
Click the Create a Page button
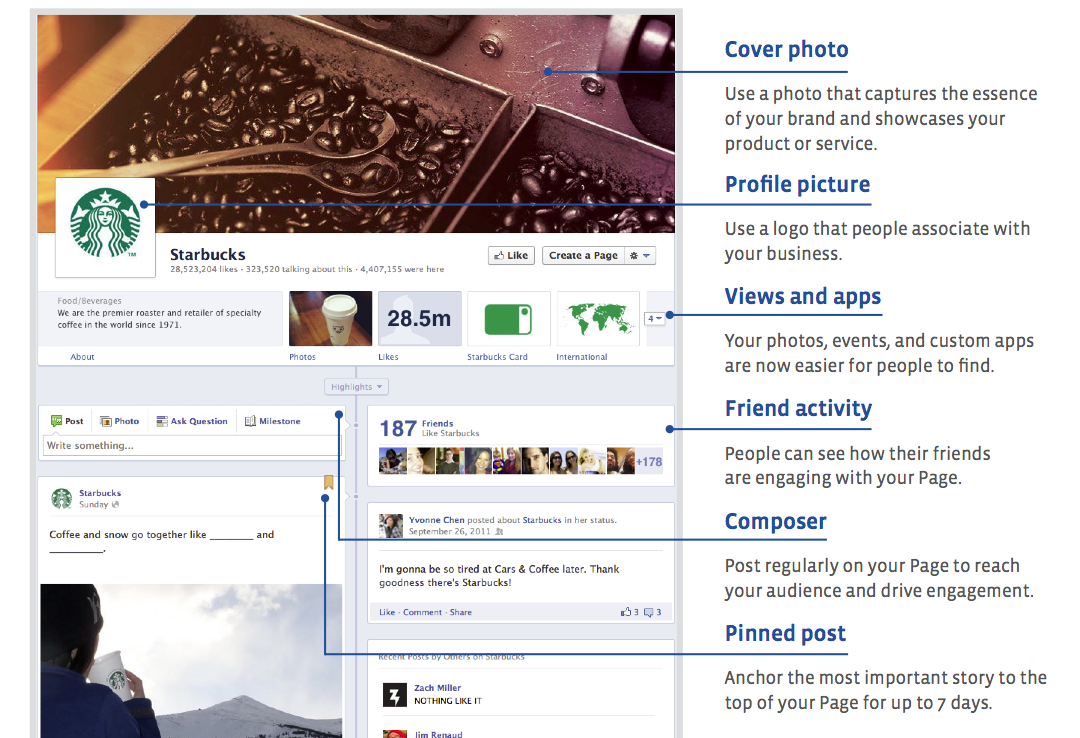pyautogui.click(x=583, y=256)
